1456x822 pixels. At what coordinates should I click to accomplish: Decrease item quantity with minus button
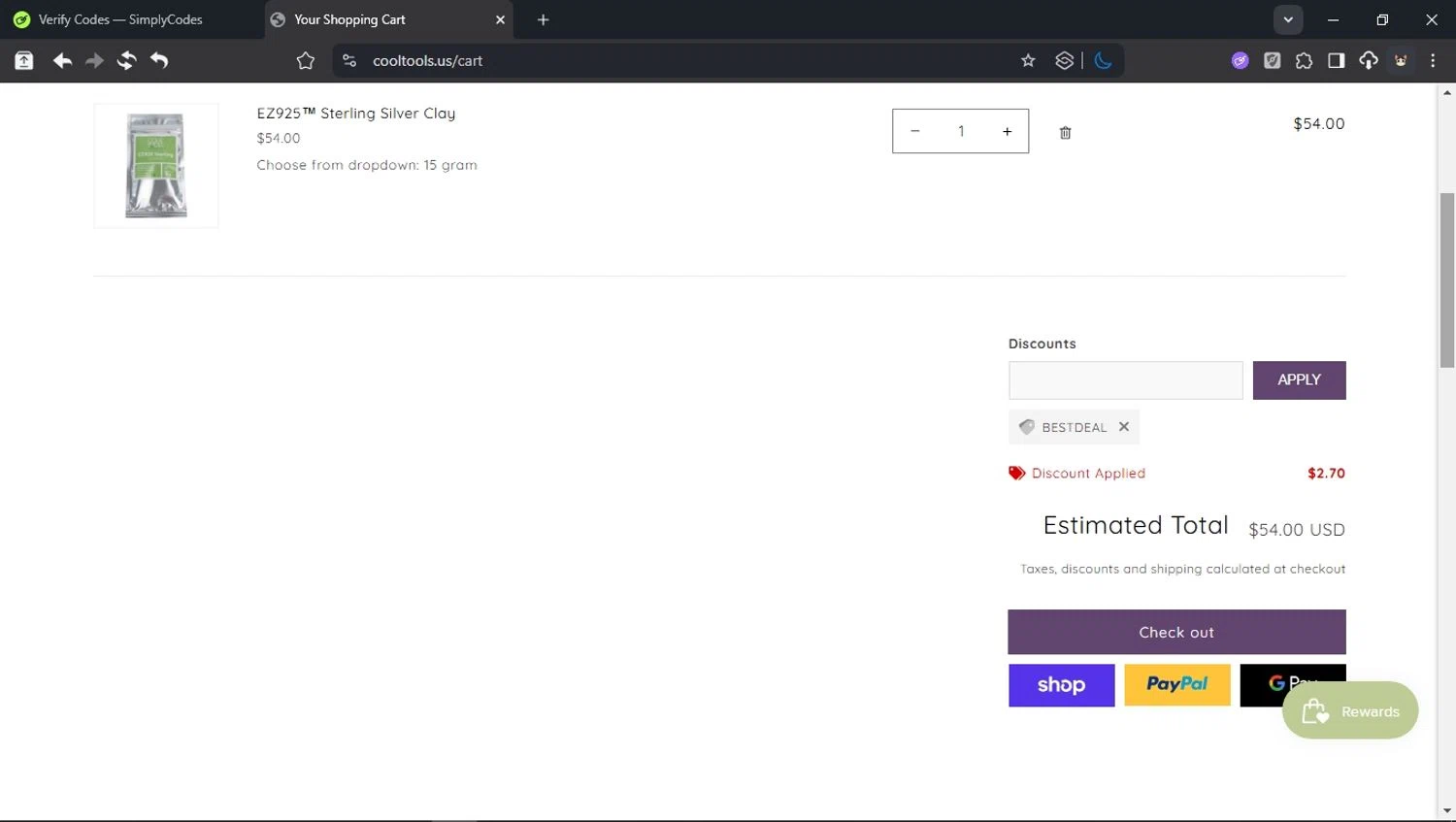[914, 131]
